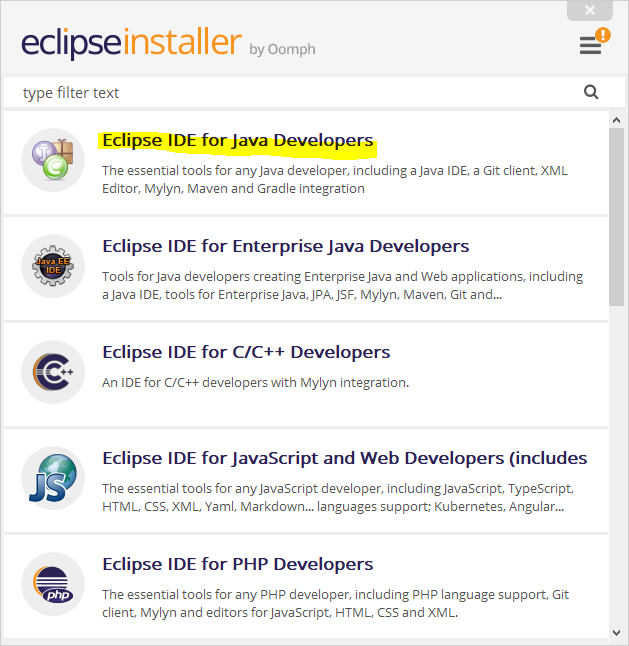The image size is (629, 646).
Task: Click the scrollbar up arrow
Action: 617,120
